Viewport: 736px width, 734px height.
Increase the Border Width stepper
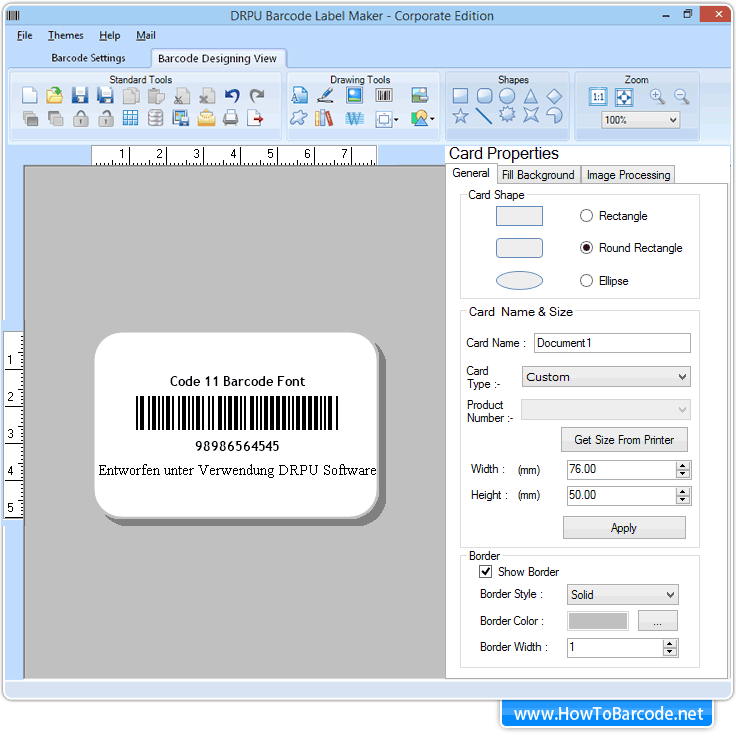pyautogui.click(x=670, y=643)
